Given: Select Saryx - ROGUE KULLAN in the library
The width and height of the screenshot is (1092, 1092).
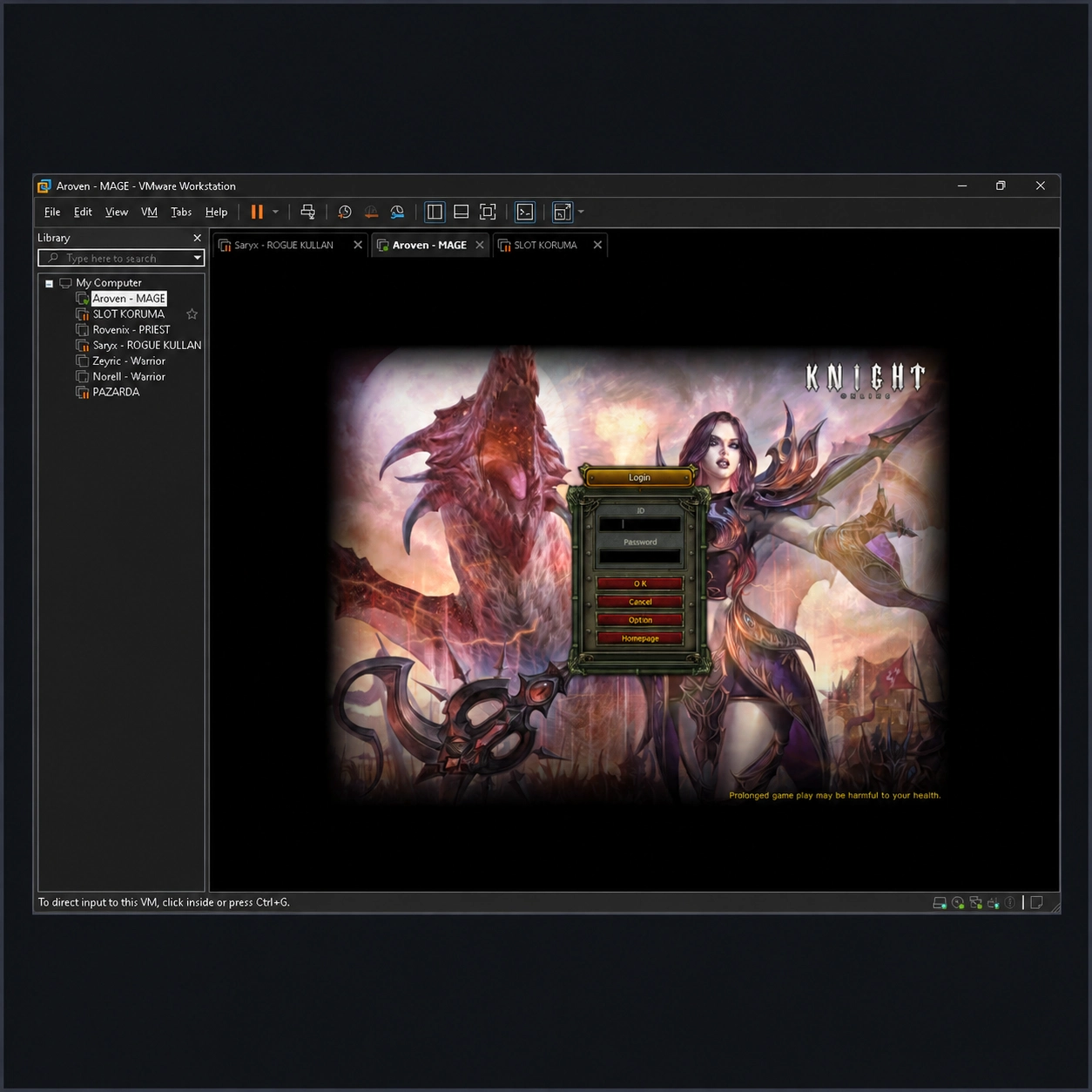Looking at the screenshot, I should tap(147, 346).
